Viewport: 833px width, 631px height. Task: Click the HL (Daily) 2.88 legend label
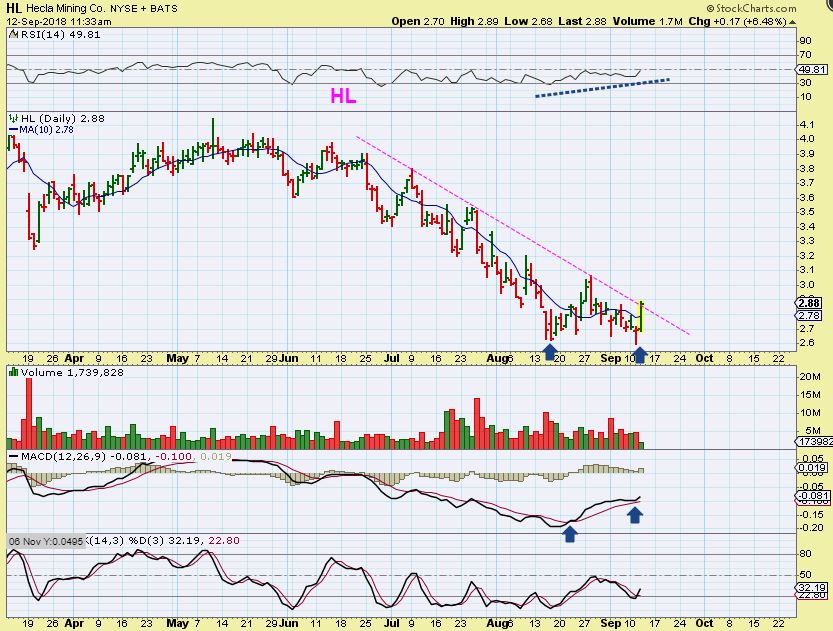[63, 118]
